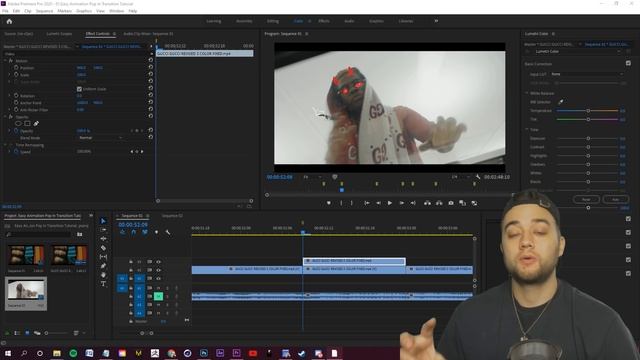Select the Selection tool in the timeline toolbox
640x360 pixels.
coord(103,221)
